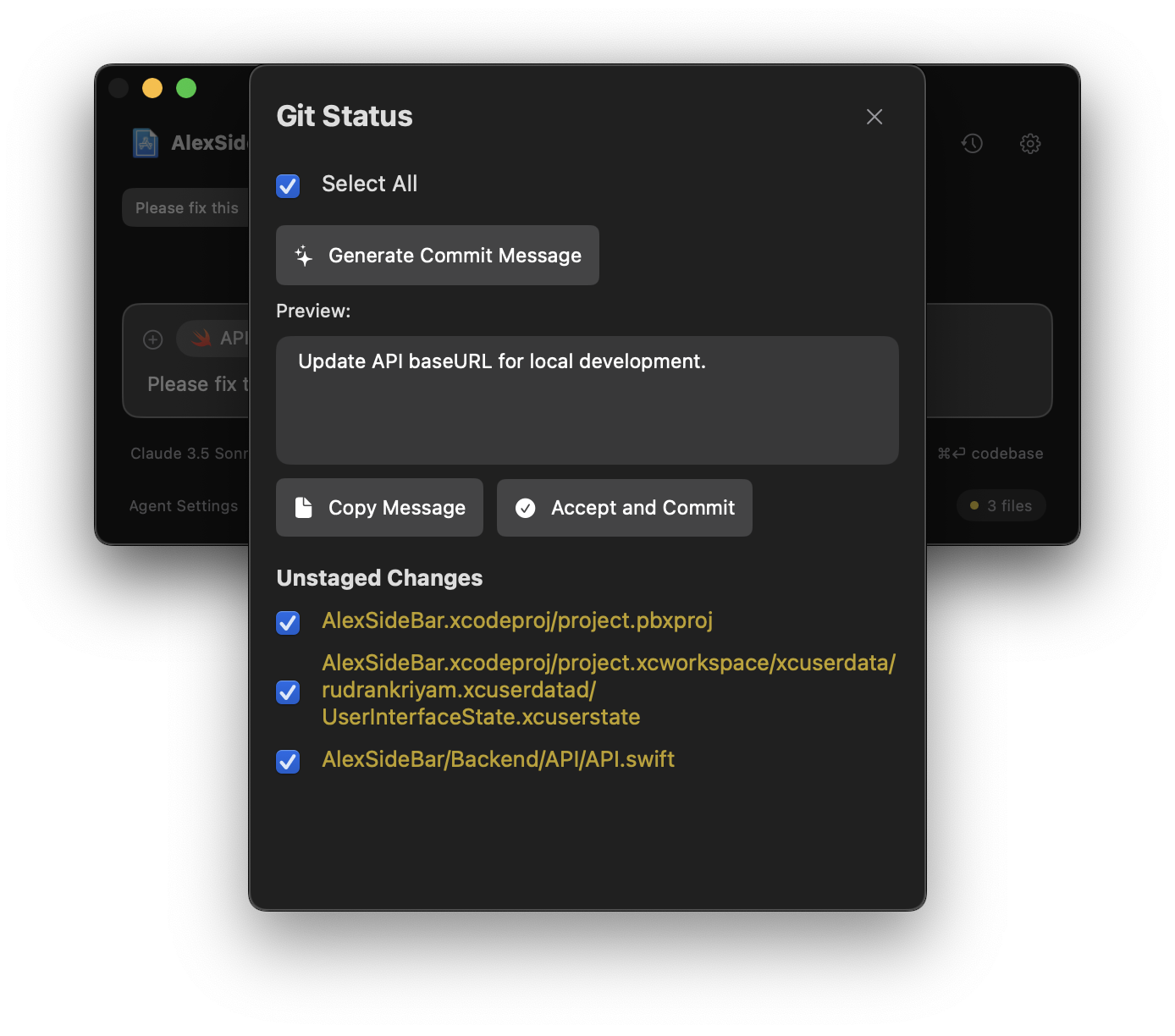Open Agent Settings
The height and width of the screenshot is (1036, 1175).
(x=183, y=505)
